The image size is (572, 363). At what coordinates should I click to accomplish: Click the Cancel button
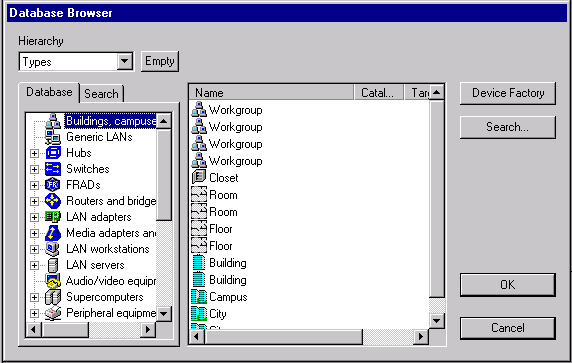[x=508, y=328]
